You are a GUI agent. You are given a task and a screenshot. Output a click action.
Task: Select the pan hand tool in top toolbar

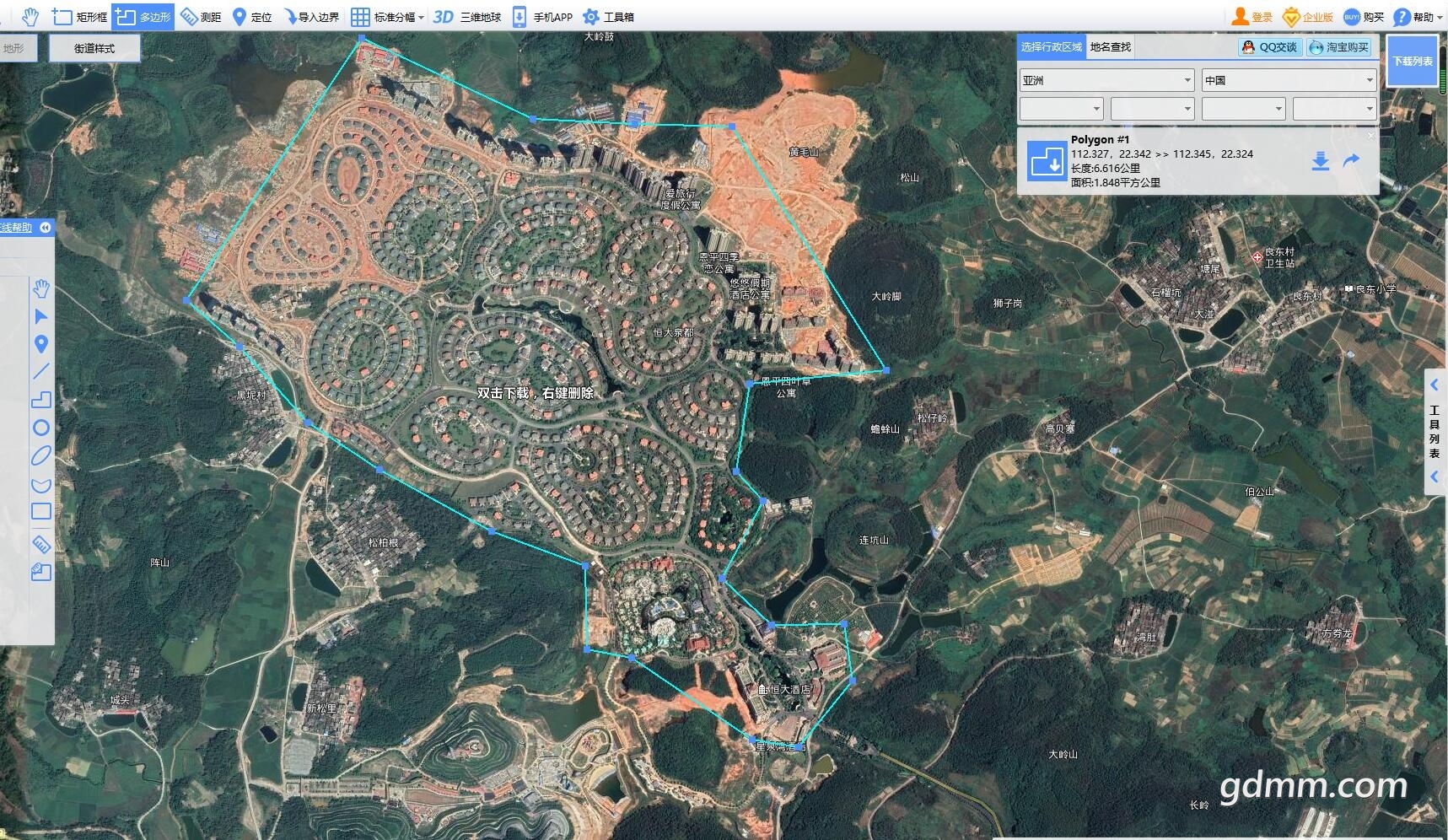pyautogui.click(x=30, y=16)
